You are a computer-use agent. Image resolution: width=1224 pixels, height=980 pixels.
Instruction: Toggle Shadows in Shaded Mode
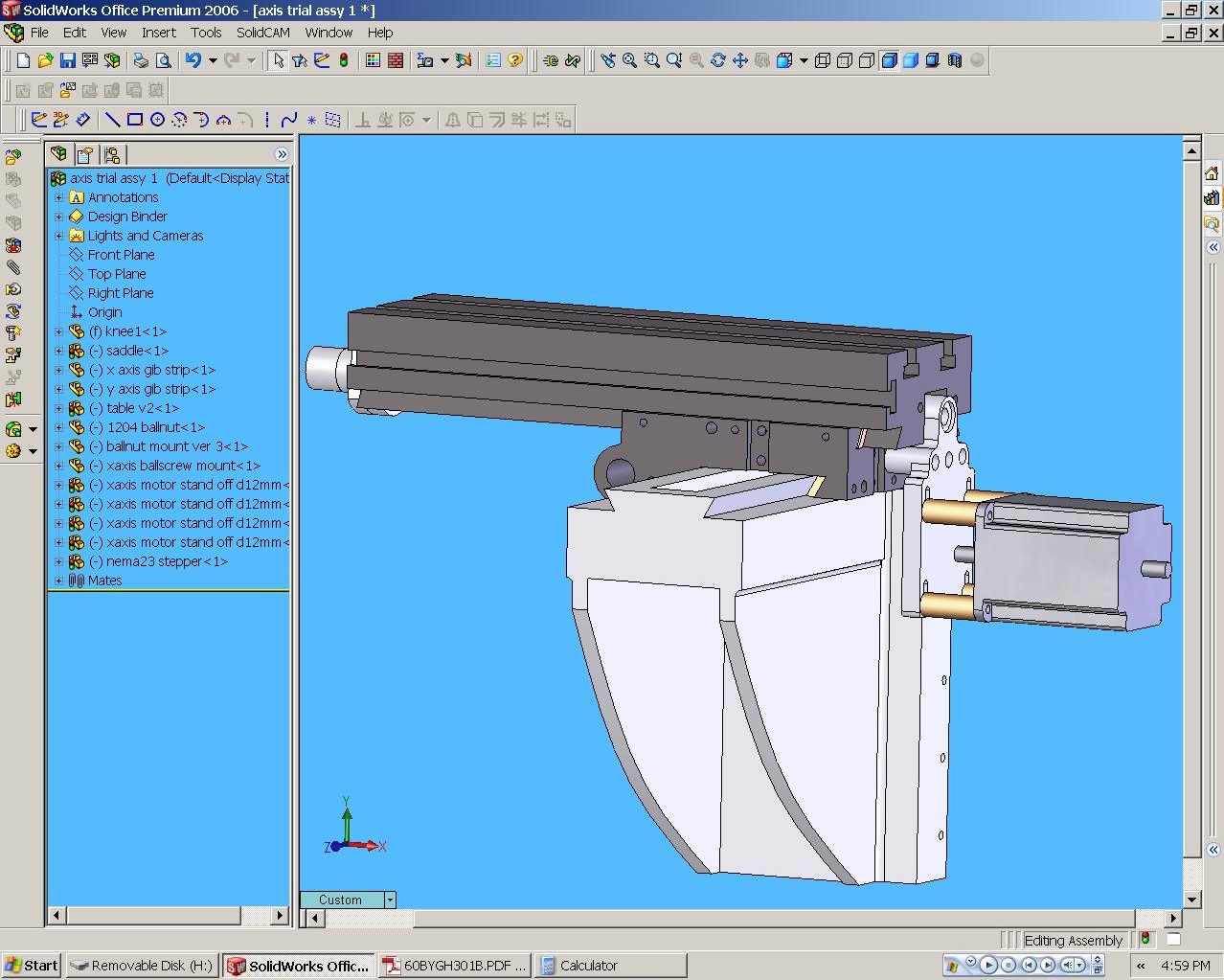pos(932,60)
